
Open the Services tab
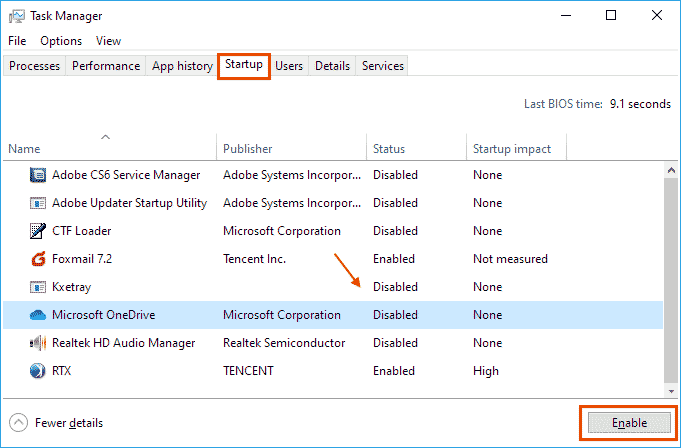(x=383, y=66)
